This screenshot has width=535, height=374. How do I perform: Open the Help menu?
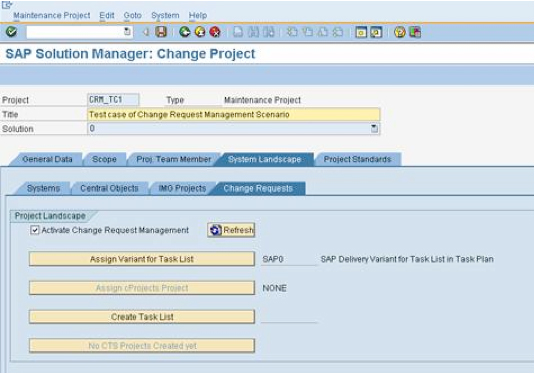pyautogui.click(x=198, y=15)
